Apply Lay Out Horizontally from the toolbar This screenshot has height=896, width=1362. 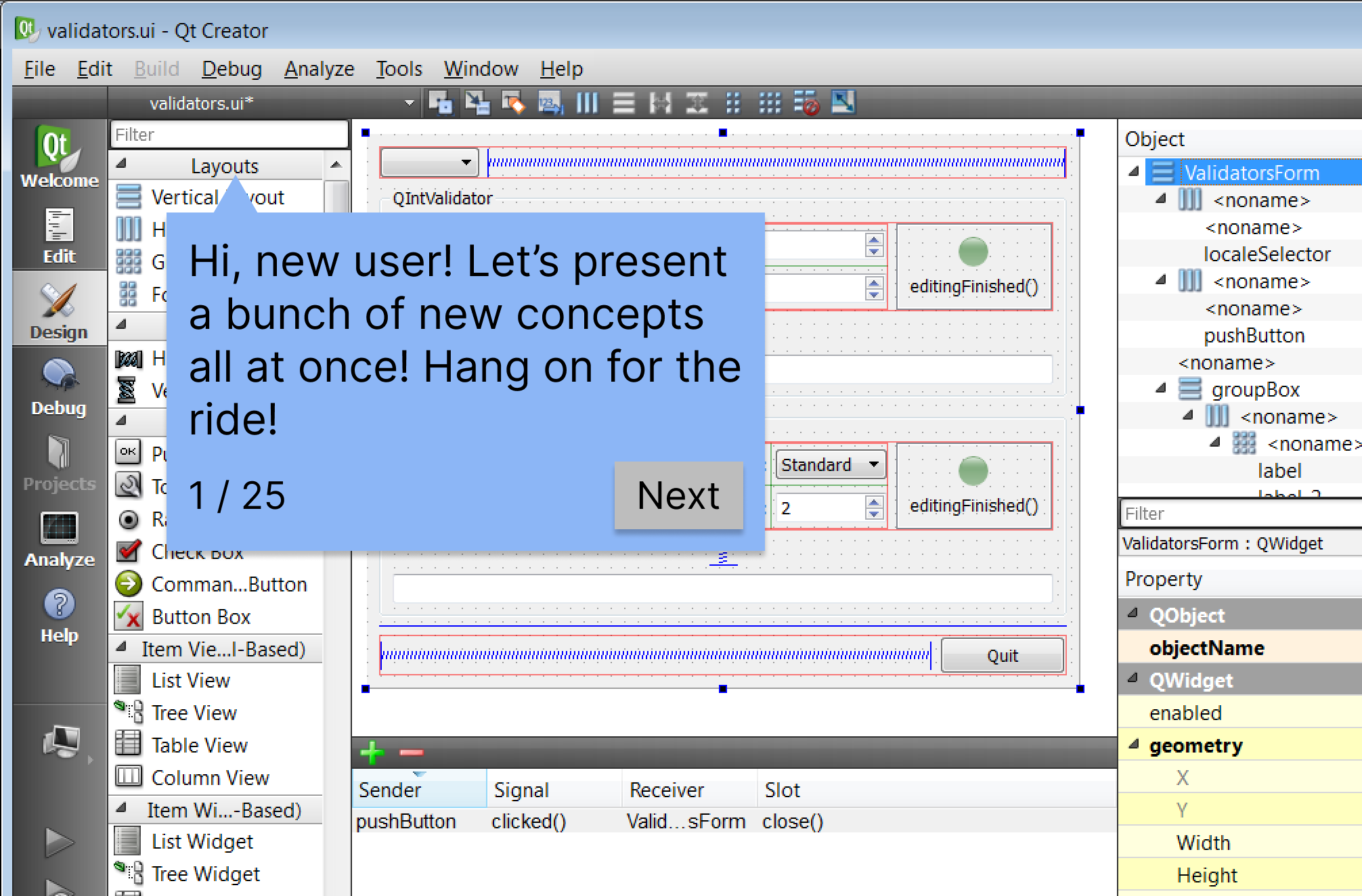(x=587, y=103)
